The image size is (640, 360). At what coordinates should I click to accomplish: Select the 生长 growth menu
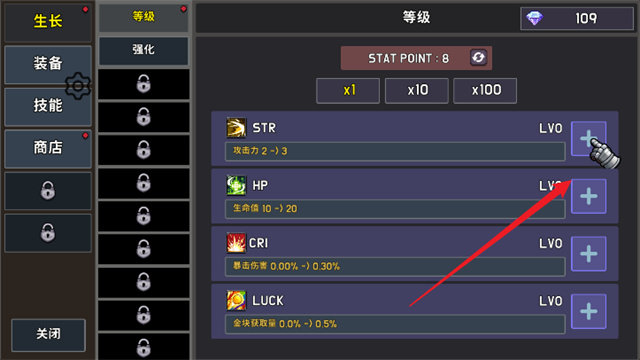[x=48, y=21]
